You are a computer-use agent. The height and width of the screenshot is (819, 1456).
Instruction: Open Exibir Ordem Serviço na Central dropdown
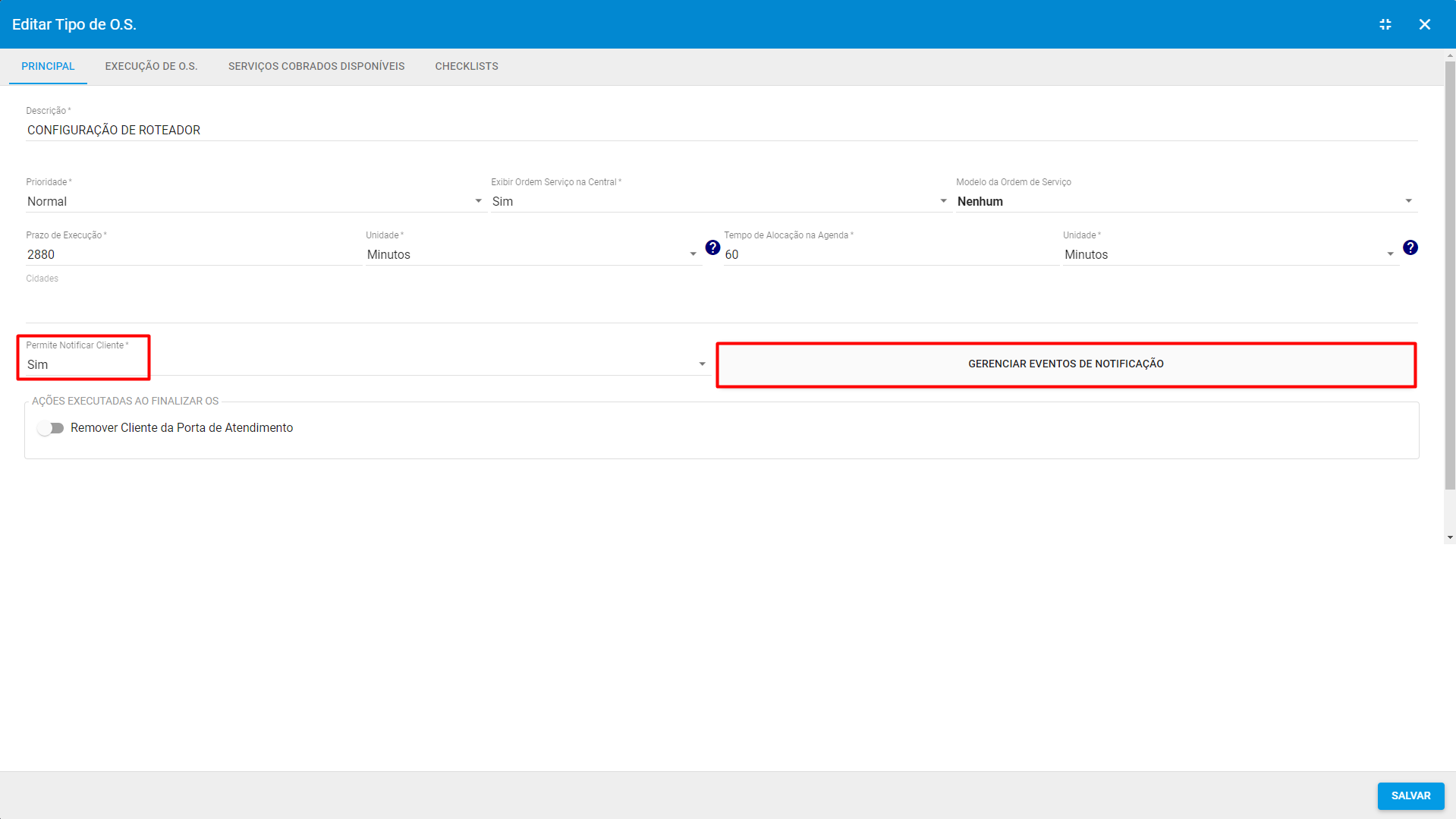[721, 201]
